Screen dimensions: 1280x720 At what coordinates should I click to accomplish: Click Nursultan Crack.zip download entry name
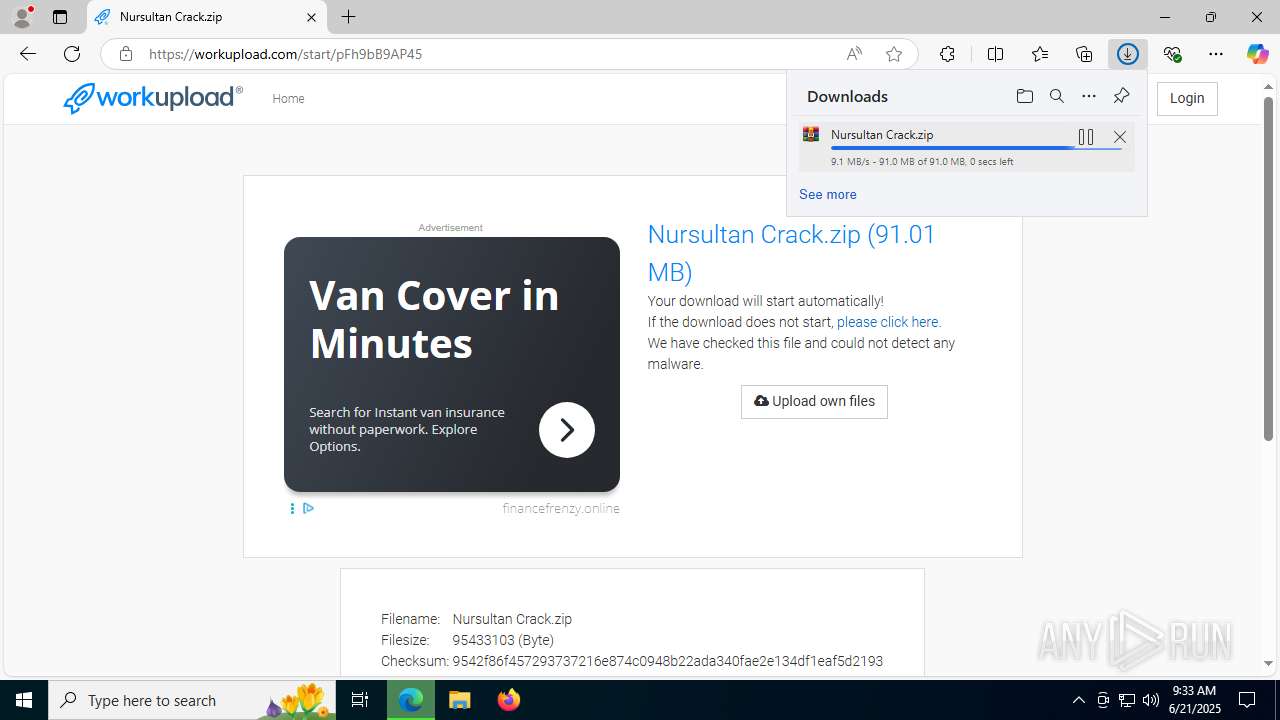tap(882, 134)
